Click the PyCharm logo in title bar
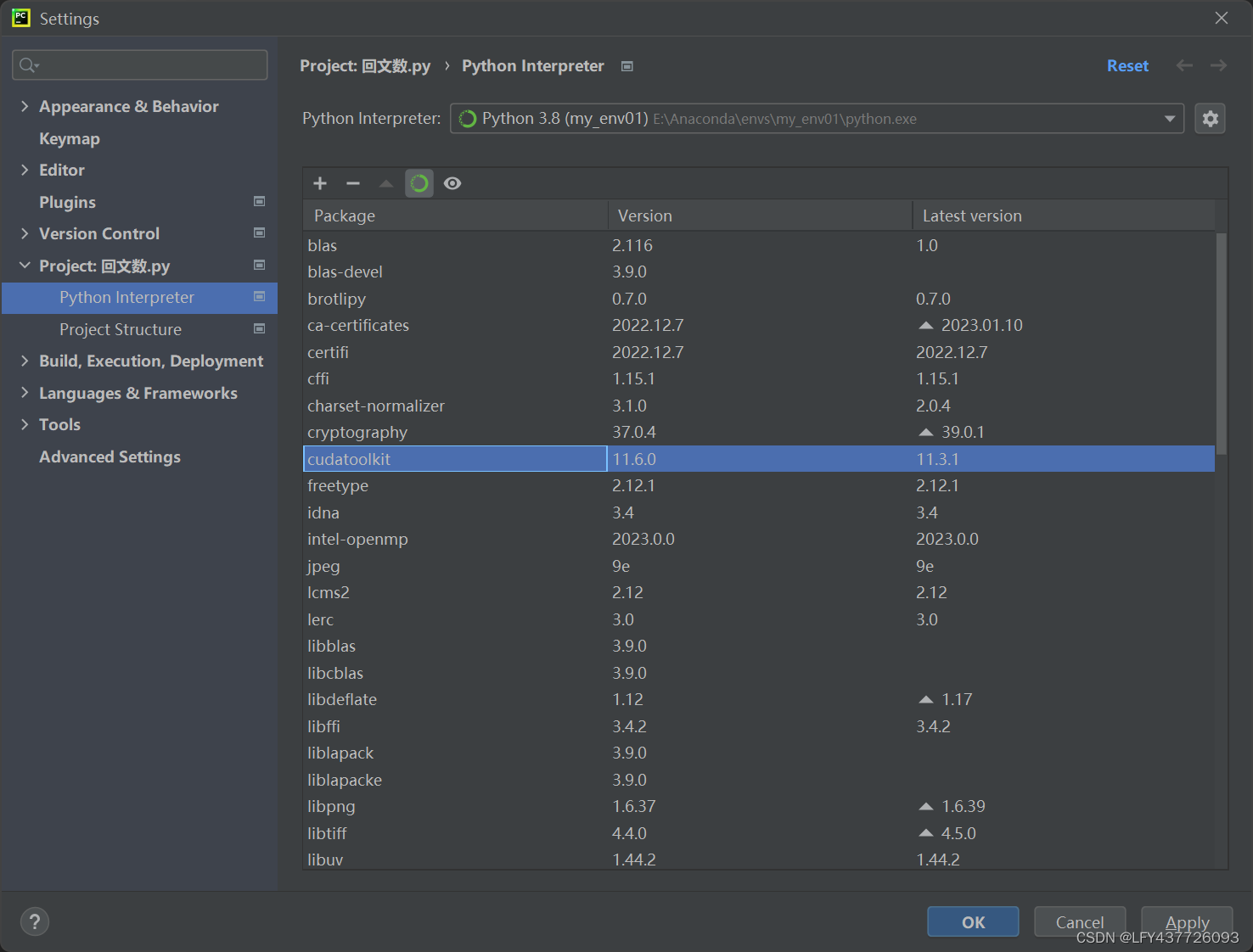The width and height of the screenshot is (1253, 952). [21, 18]
